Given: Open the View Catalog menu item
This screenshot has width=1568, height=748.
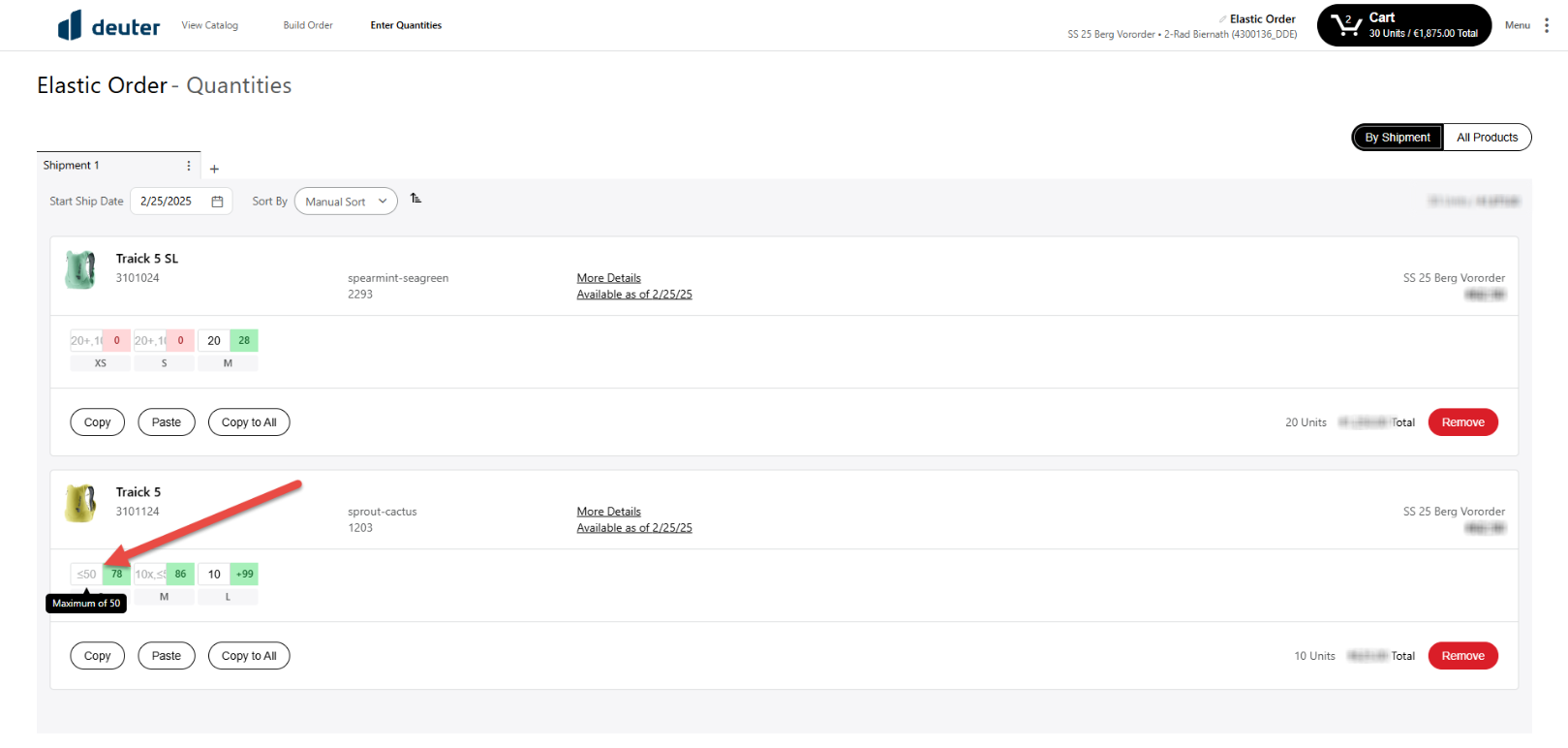Looking at the screenshot, I should click(x=209, y=25).
